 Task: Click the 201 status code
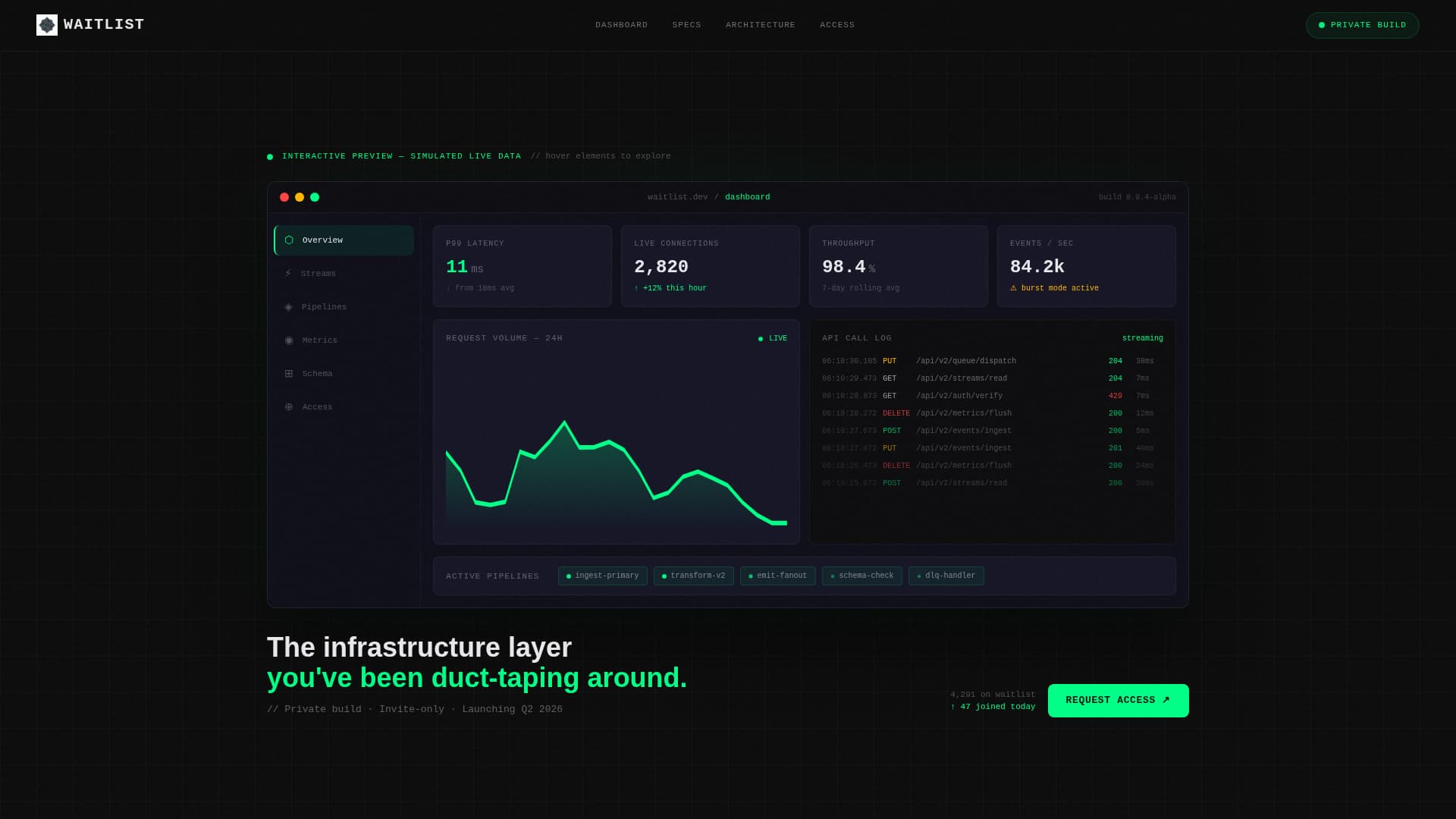point(1115,449)
